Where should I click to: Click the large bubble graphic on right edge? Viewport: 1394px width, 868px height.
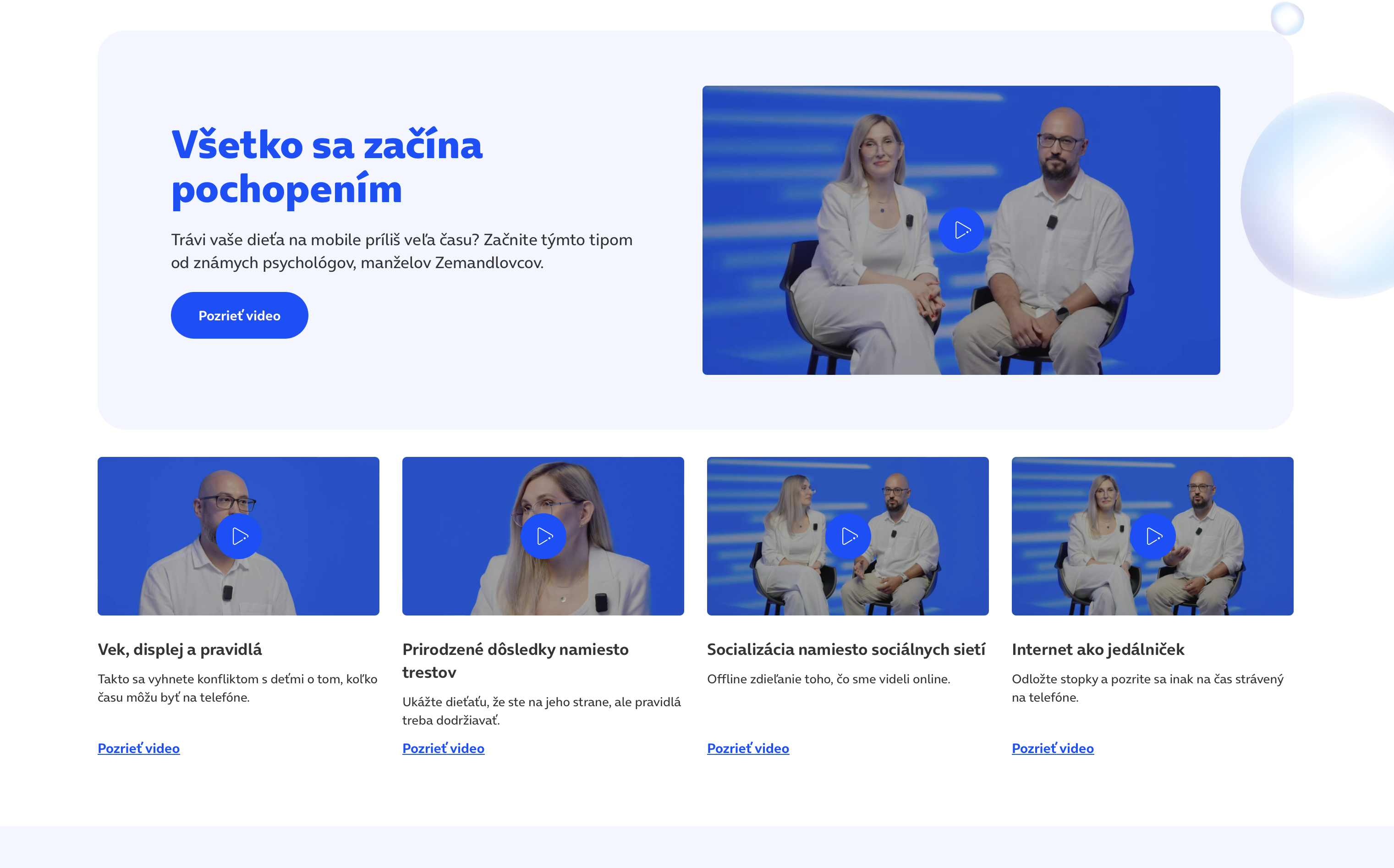[x=1331, y=195]
